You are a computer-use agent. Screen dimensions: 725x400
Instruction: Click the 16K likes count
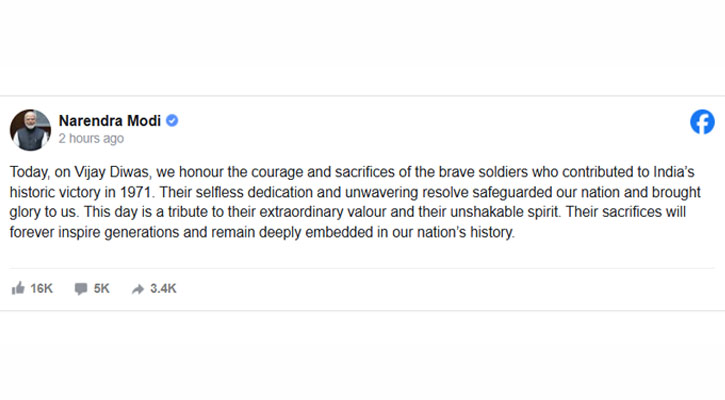click(x=42, y=288)
